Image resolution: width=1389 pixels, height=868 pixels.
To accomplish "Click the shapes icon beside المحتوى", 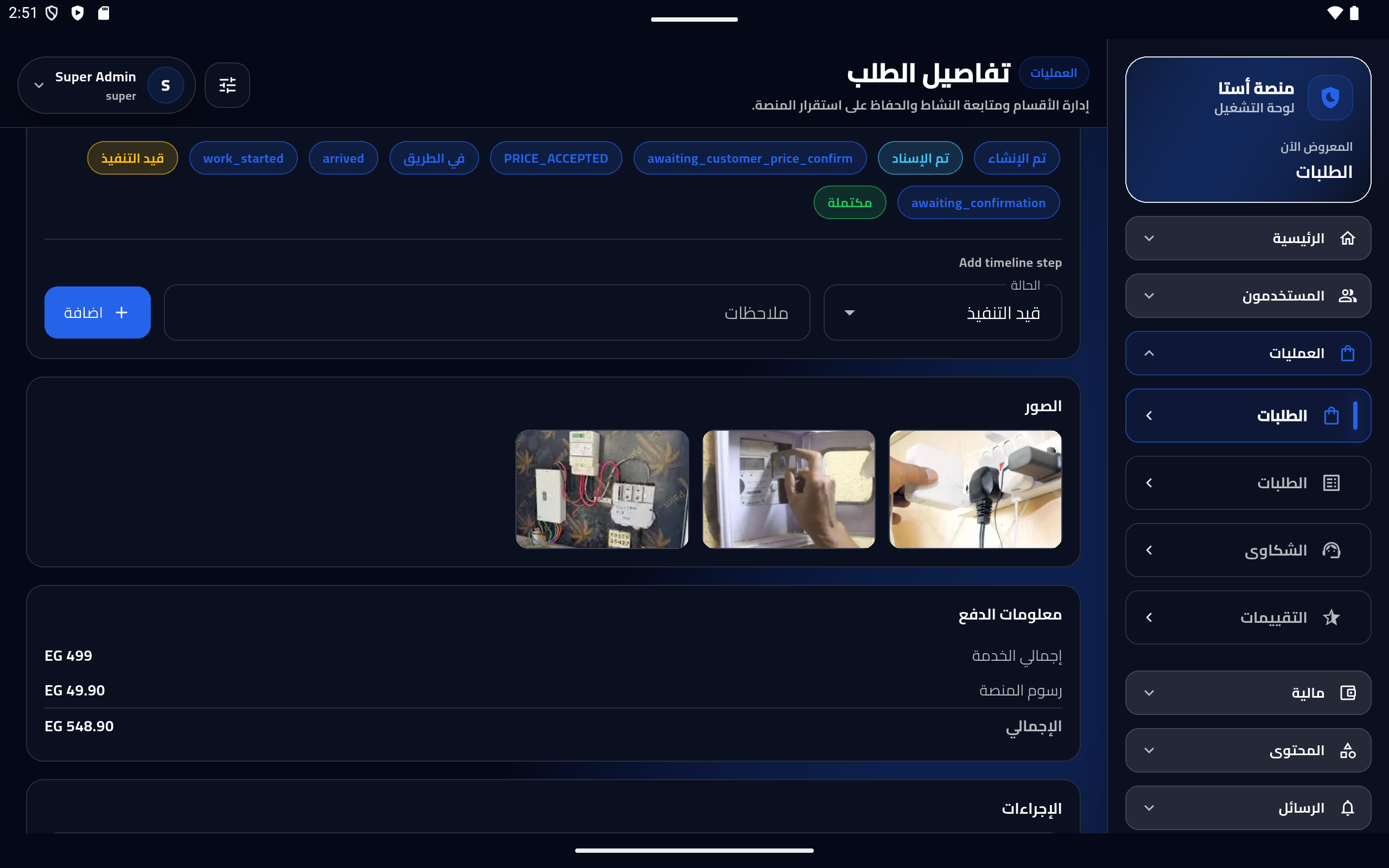I will [x=1348, y=750].
